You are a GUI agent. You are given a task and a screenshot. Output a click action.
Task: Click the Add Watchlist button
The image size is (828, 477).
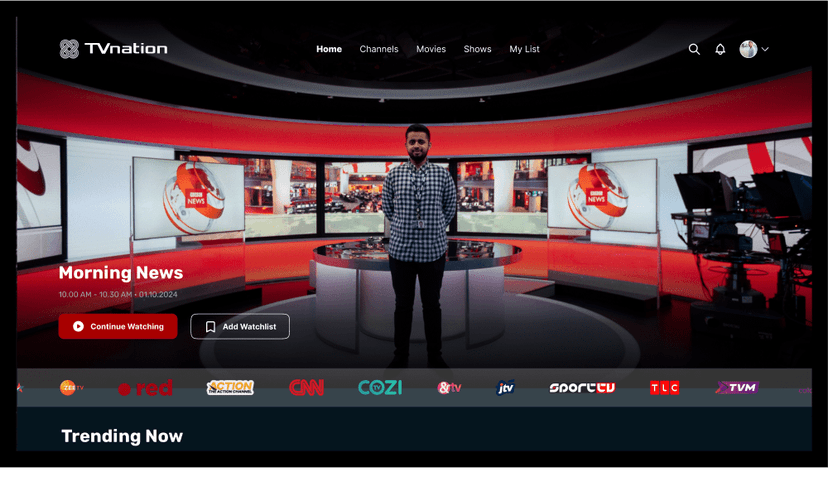click(x=240, y=326)
